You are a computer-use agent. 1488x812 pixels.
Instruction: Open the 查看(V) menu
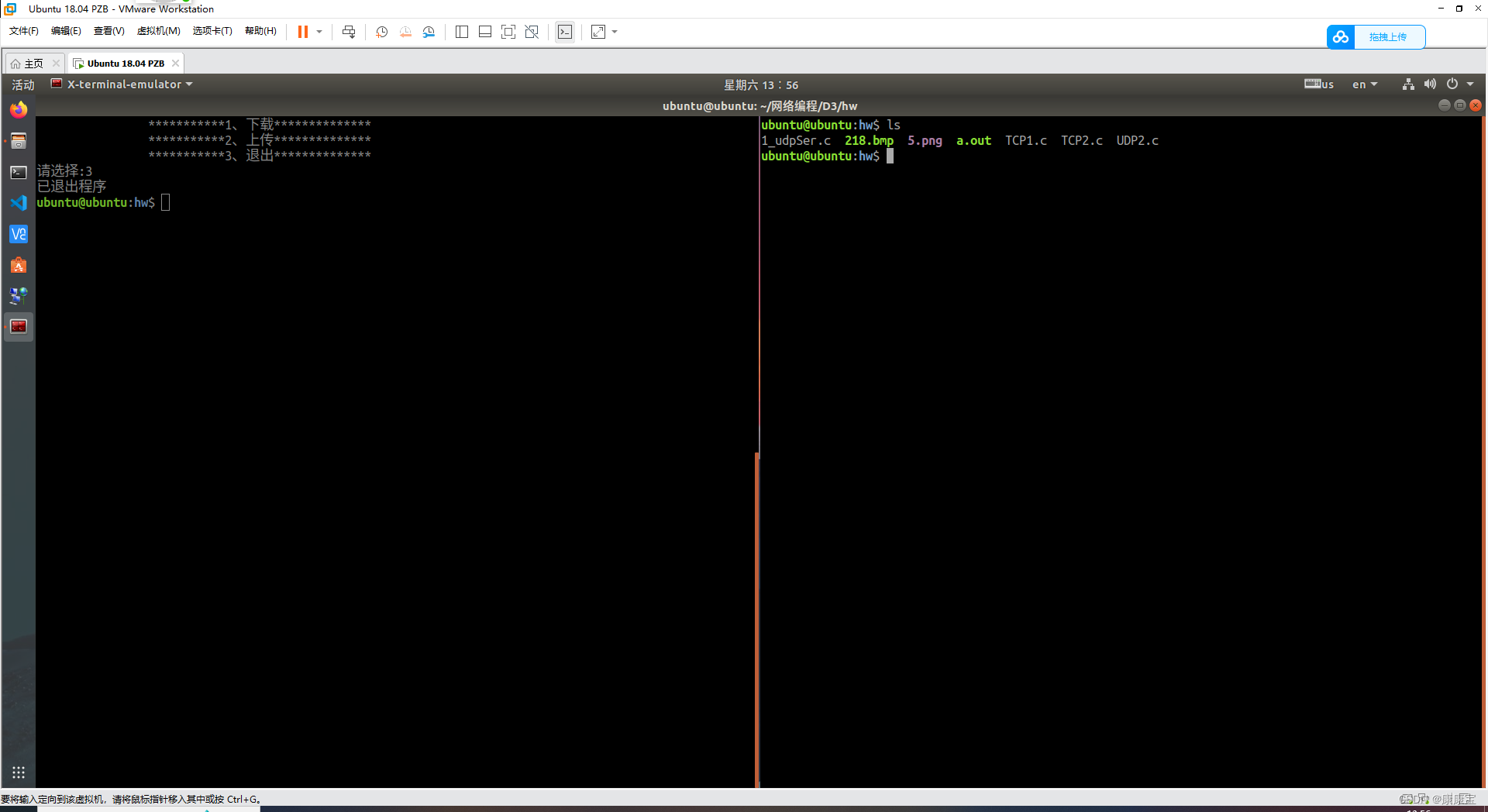[108, 31]
